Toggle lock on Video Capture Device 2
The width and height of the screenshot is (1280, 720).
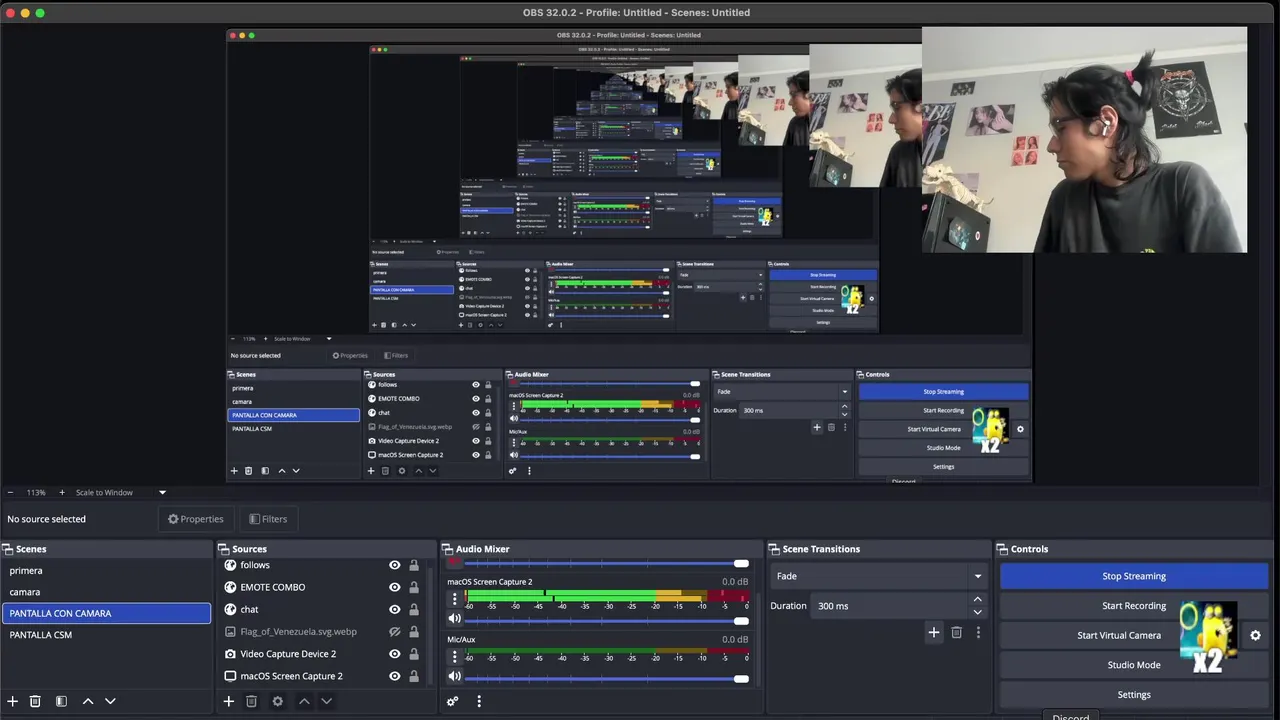pyautogui.click(x=414, y=654)
